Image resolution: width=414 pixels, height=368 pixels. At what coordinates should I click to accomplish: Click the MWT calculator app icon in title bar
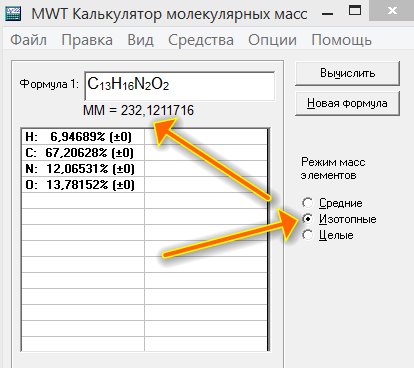pos(12,14)
